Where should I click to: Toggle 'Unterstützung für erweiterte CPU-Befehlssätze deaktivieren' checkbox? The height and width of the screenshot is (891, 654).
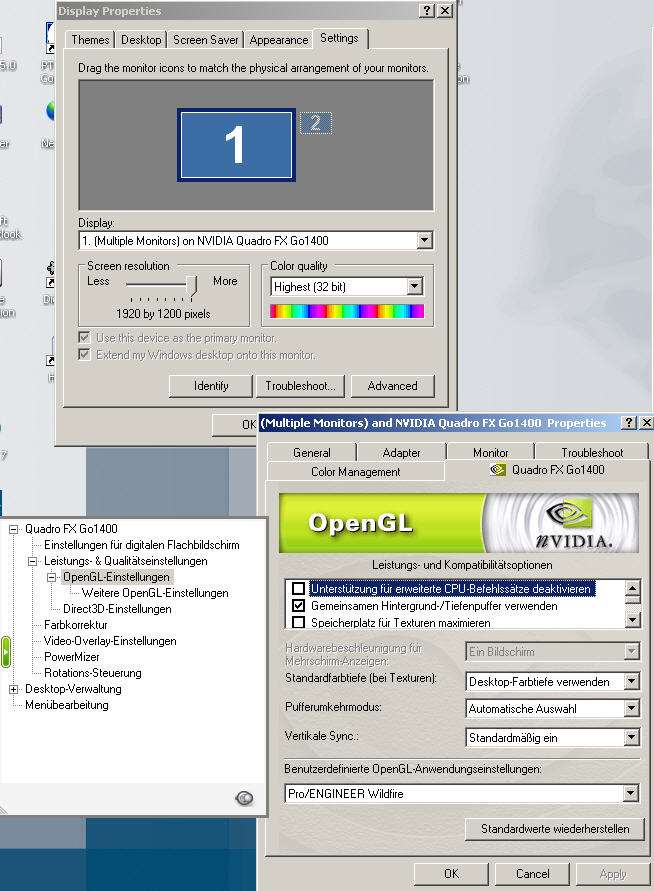pos(298,588)
